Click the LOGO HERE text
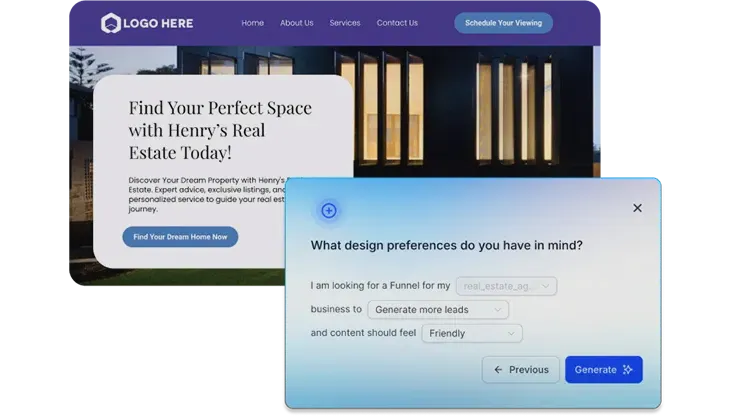736x416 pixels. [158, 23]
